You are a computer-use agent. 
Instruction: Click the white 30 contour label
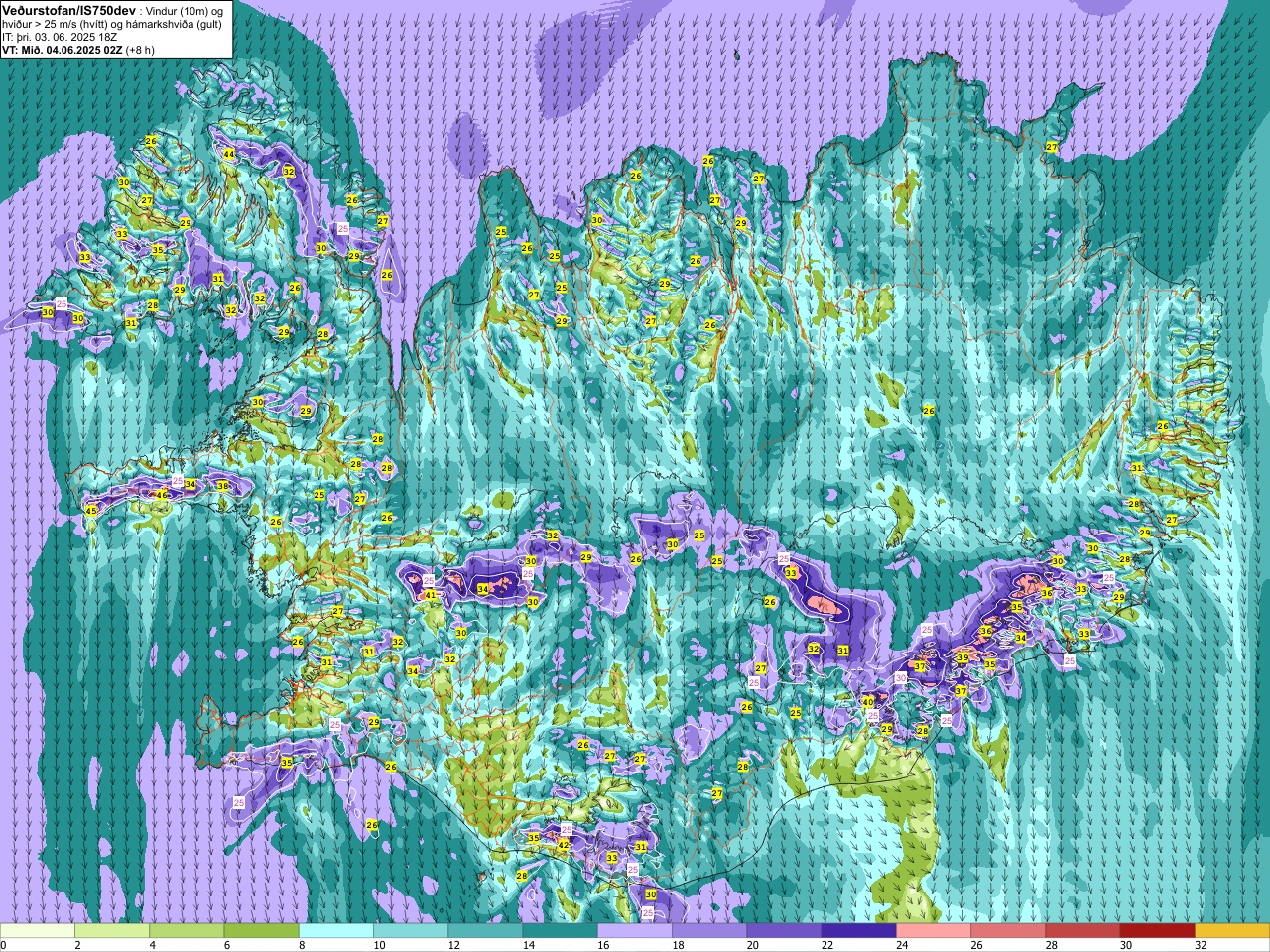pyautogui.click(x=901, y=677)
